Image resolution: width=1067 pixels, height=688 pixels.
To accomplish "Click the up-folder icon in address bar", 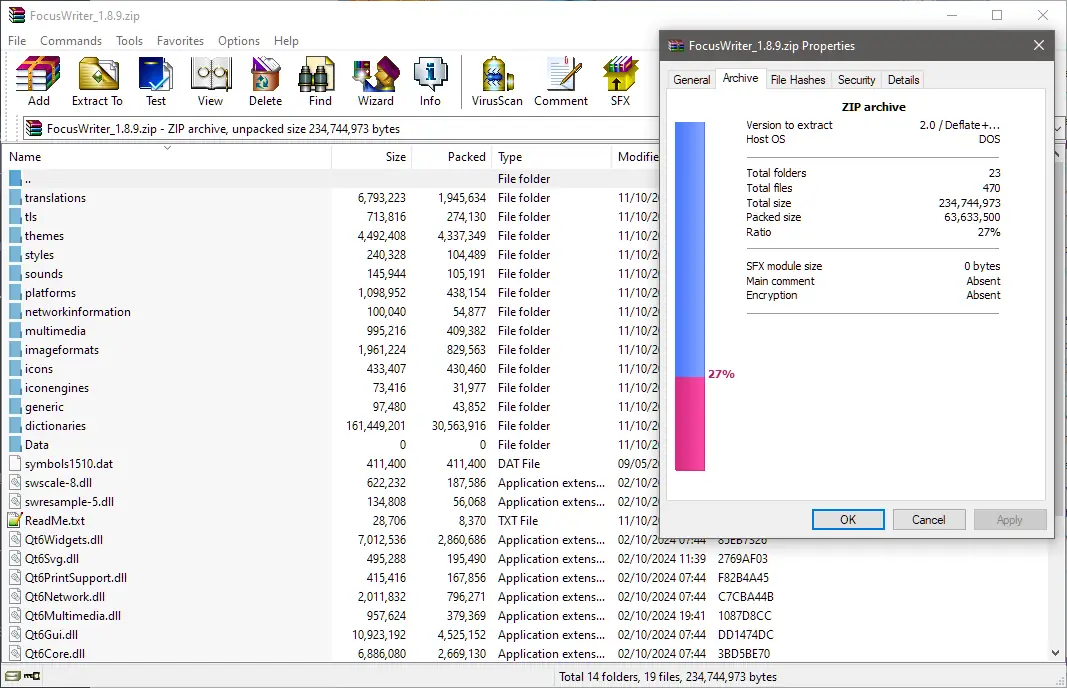I will (33, 128).
